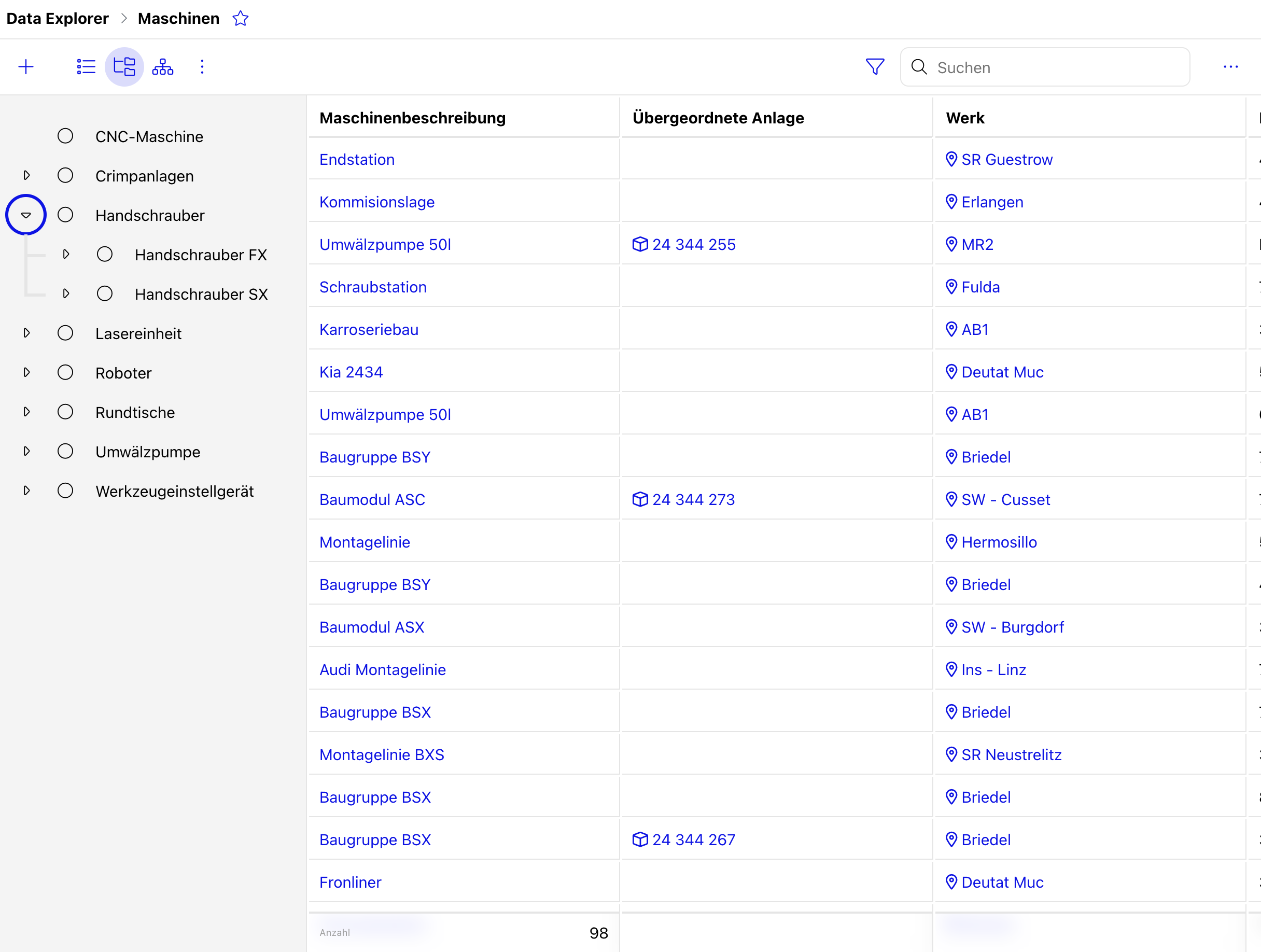Expand the Rundtische tree node
This screenshot has height=952, width=1261.
[26, 412]
